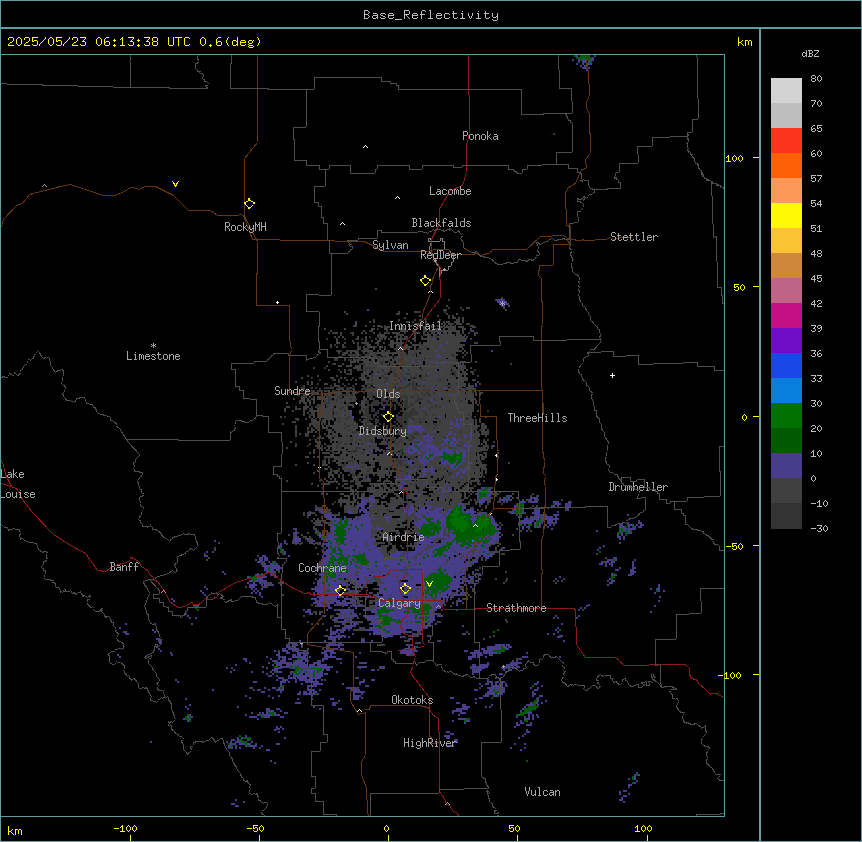Select the red 60–65 dBZ legend swatch
The image size is (862, 842).
[x=786, y=140]
